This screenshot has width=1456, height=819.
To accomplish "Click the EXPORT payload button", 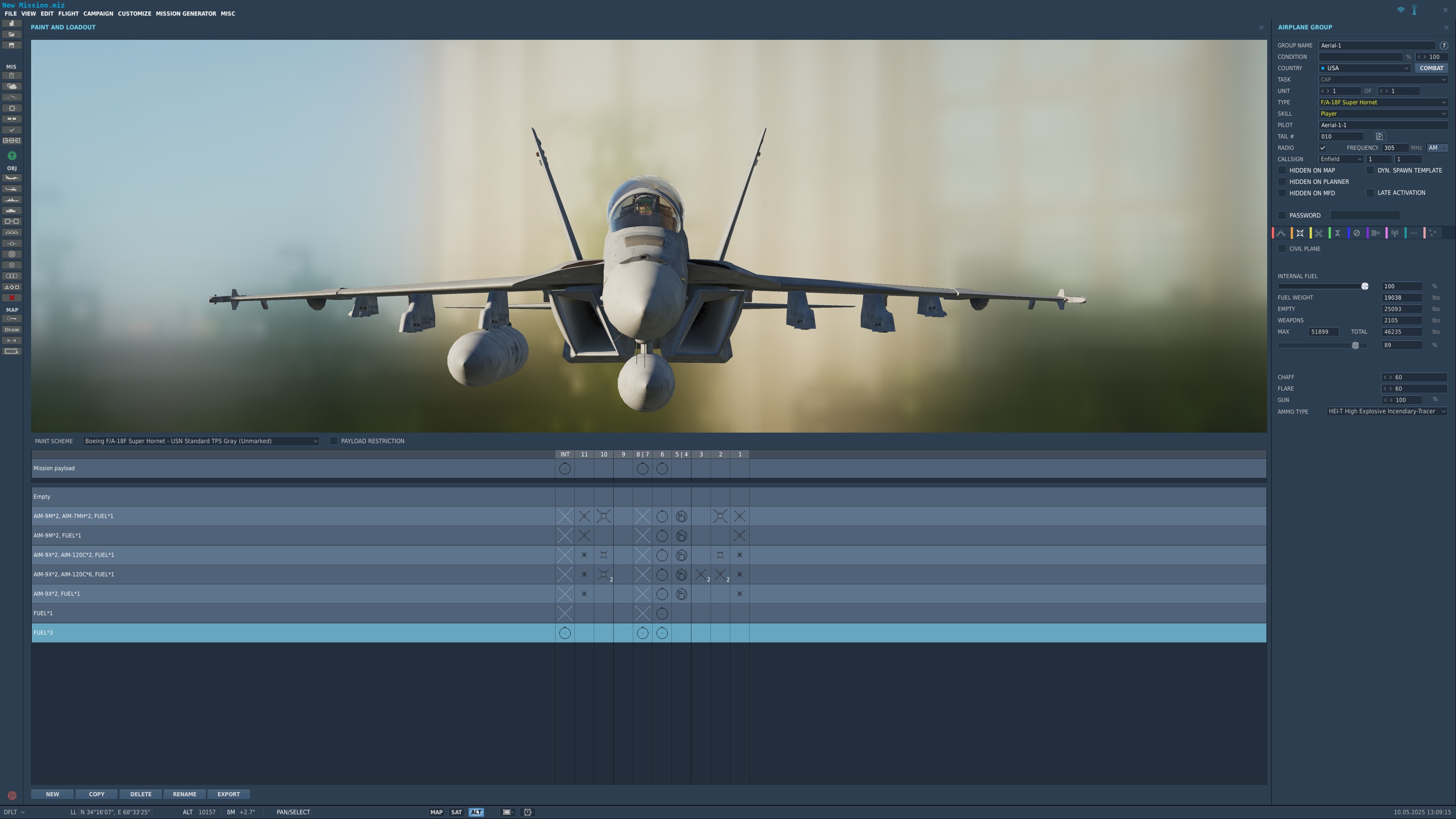I will click(229, 794).
